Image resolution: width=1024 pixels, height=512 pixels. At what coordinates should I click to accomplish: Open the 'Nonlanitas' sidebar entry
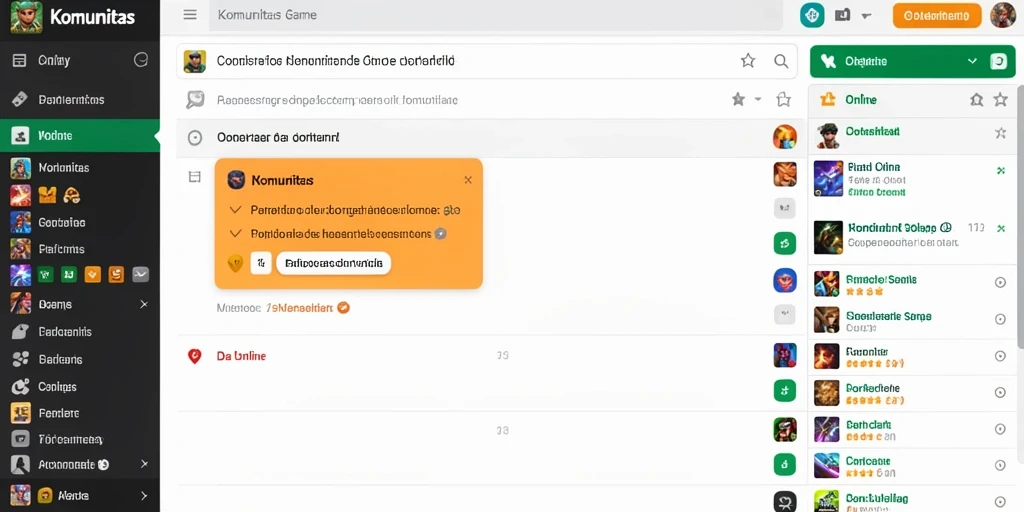[80, 168]
